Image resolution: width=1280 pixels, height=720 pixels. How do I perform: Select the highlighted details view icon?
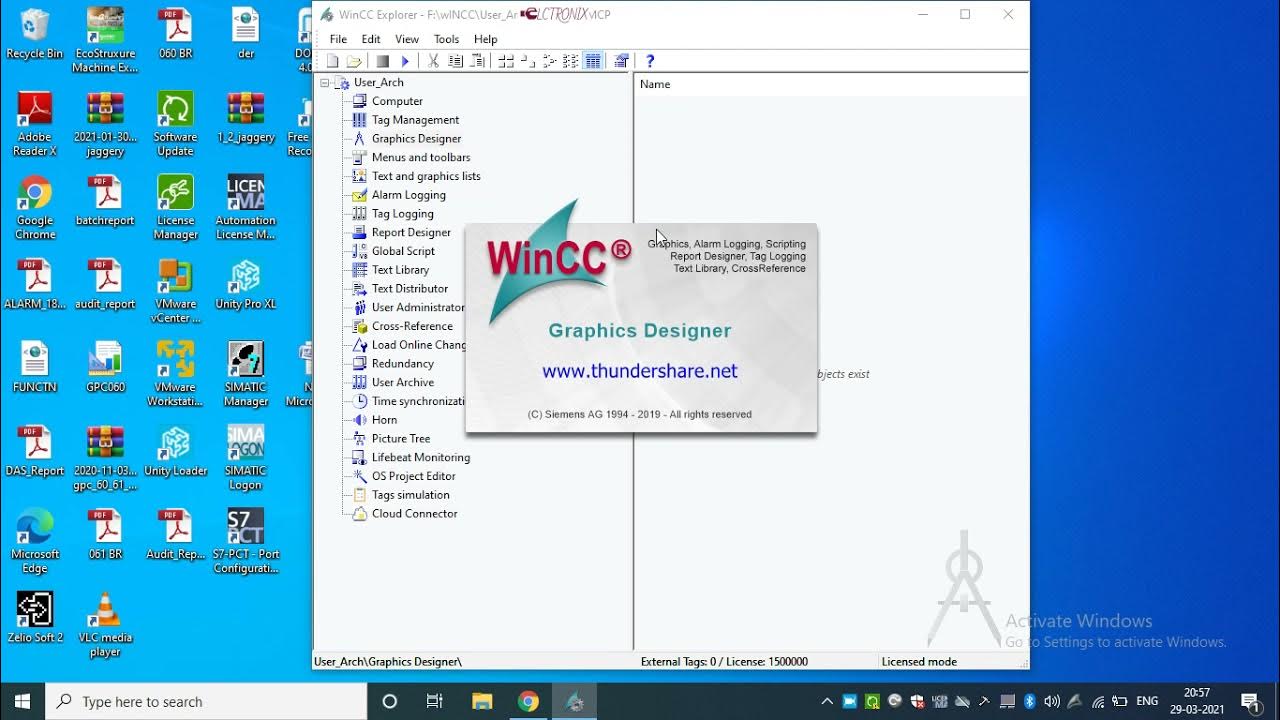coord(593,61)
